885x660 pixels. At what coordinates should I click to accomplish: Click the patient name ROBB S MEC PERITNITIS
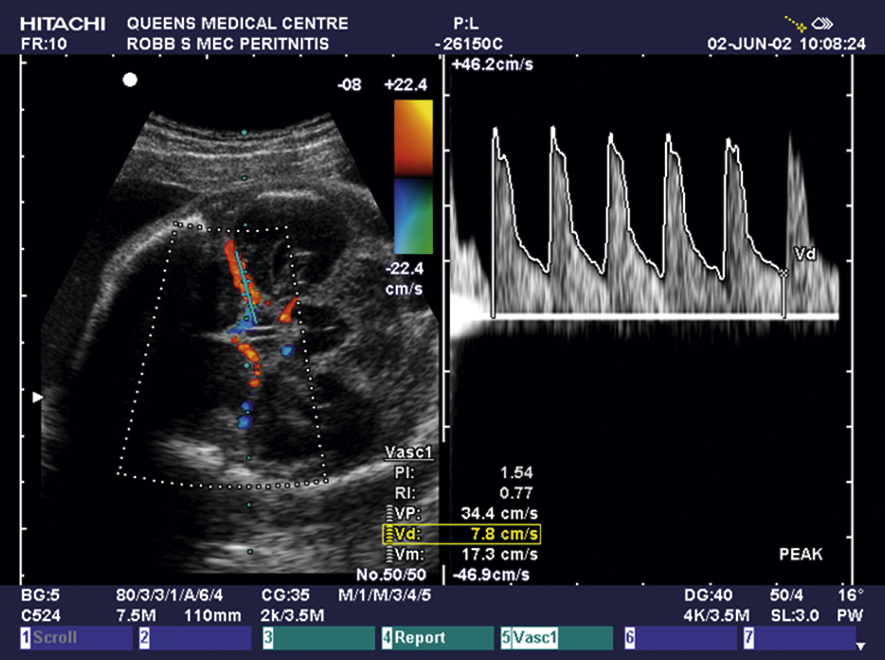[228, 44]
